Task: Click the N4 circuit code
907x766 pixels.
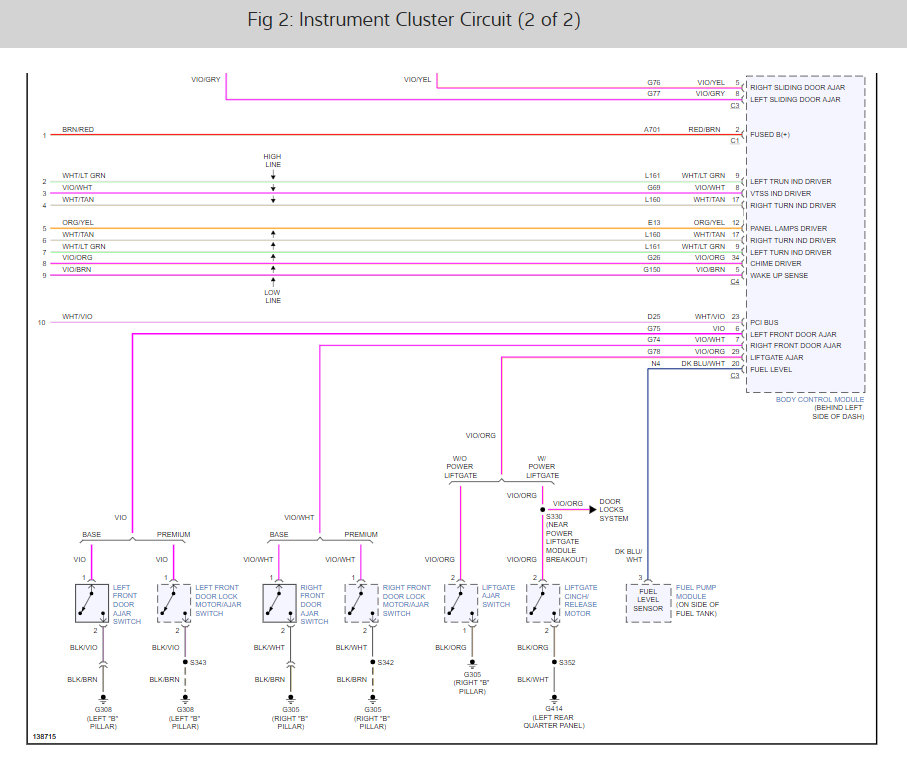Action: click(x=655, y=363)
